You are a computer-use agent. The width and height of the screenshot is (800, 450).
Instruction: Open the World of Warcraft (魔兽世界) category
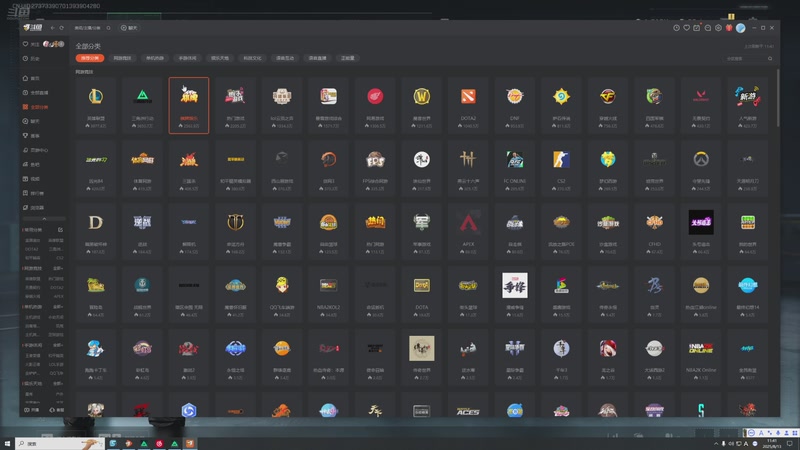click(x=421, y=106)
